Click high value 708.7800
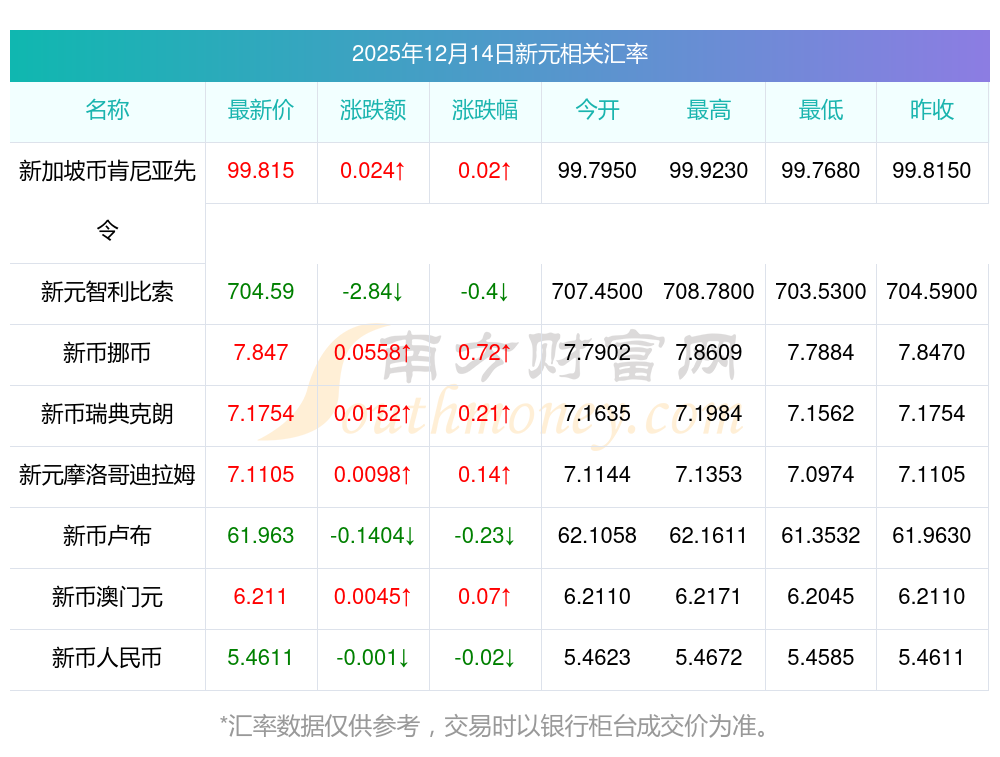The image size is (1000, 757). 709,291
